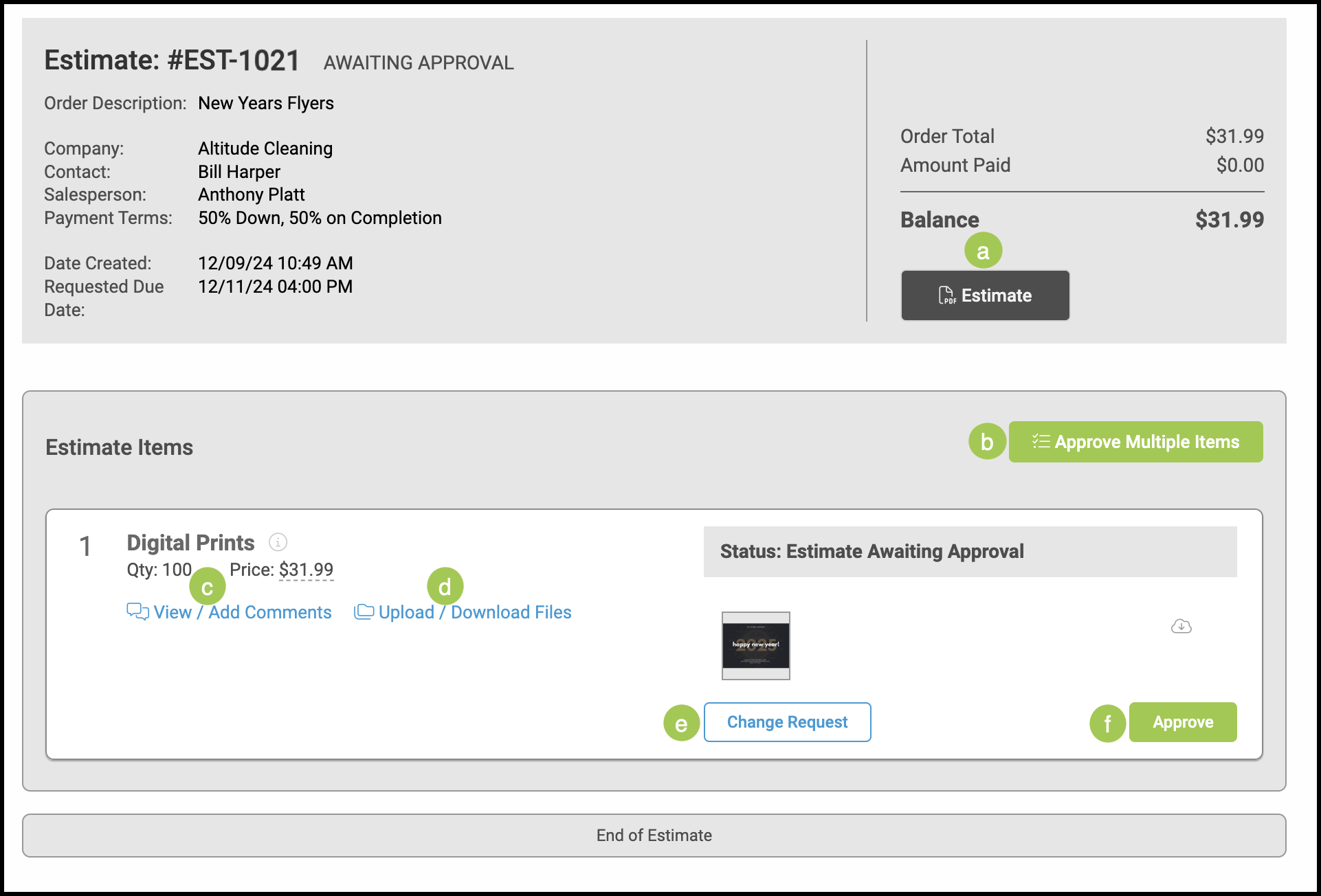Click the PDF file icon on Estimate button

pos(946,295)
